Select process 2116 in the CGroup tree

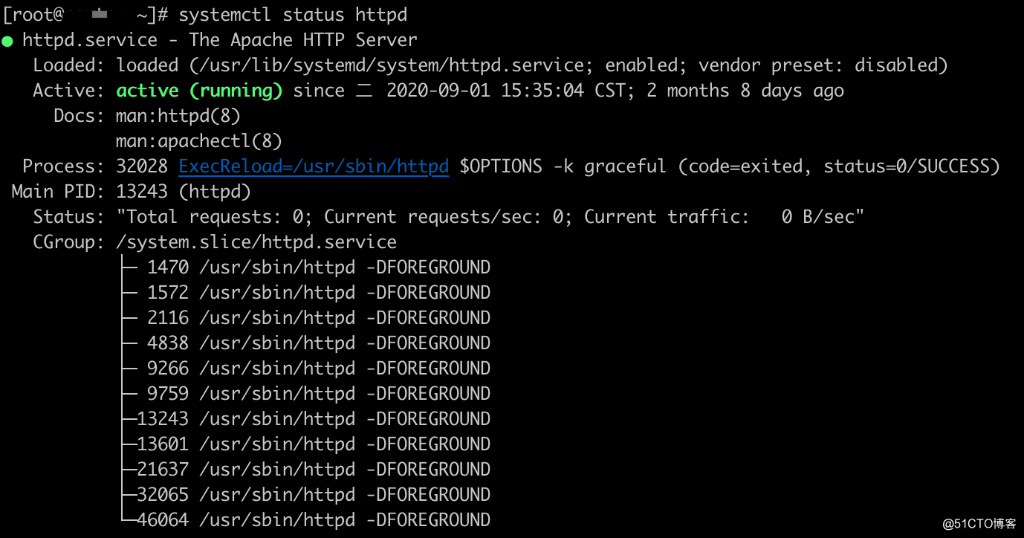click(319, 318)
